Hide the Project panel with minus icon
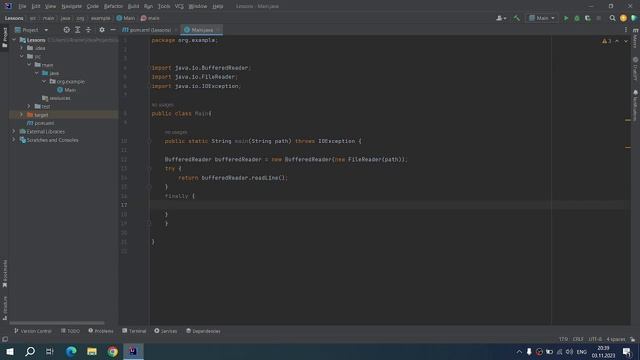Viewport: 640px width, 360px height. point(113,30)
